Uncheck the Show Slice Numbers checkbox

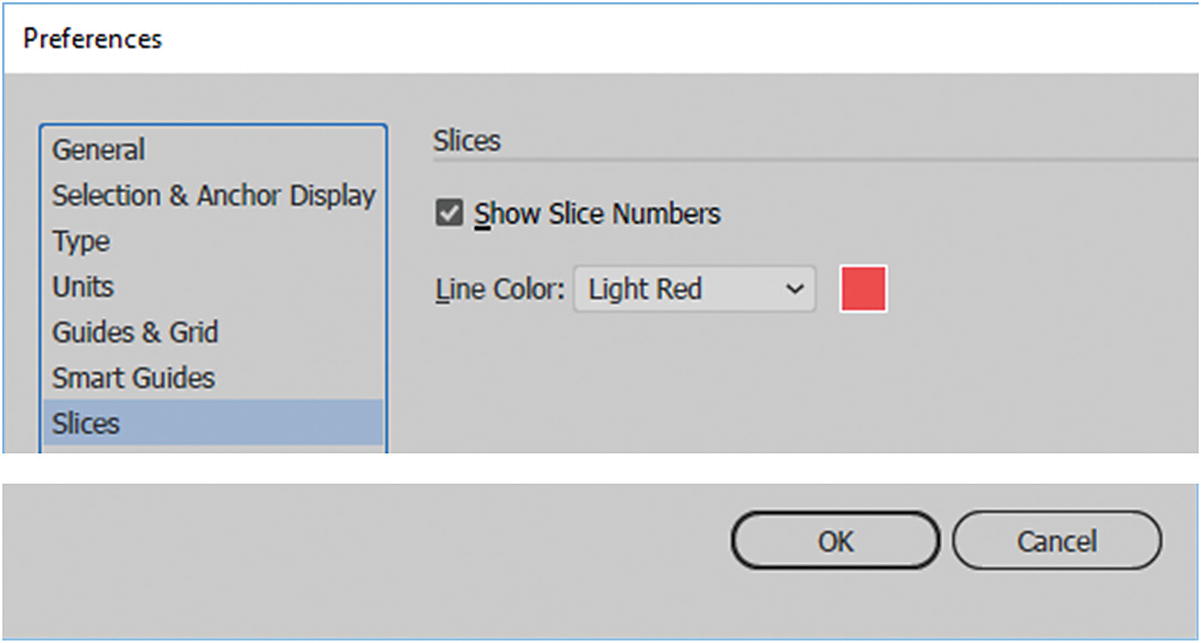[450, 213]
